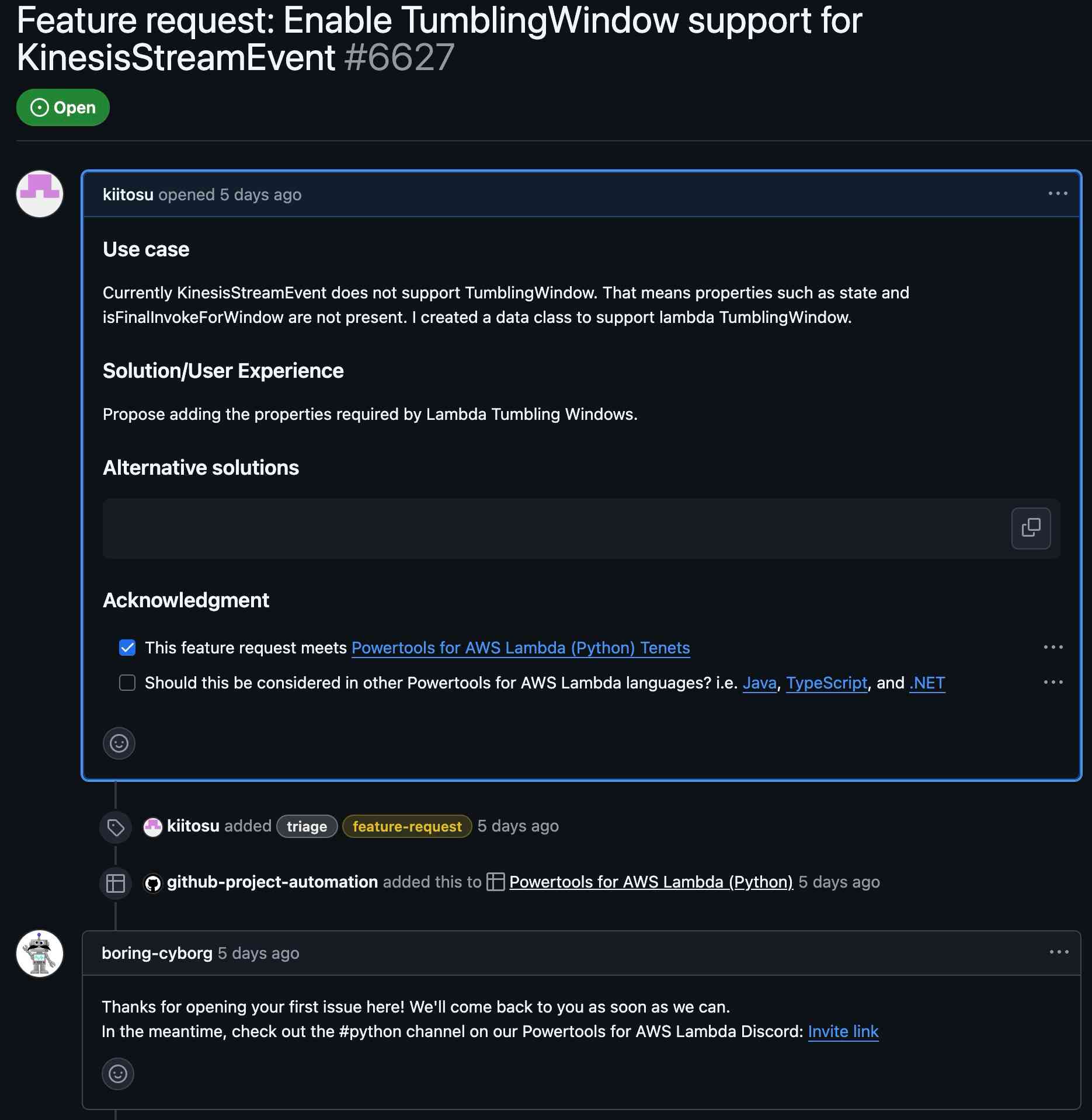Open task options for other languages item
Viewport: 1092px width, 1120px height.
[x=1053, y=682]
